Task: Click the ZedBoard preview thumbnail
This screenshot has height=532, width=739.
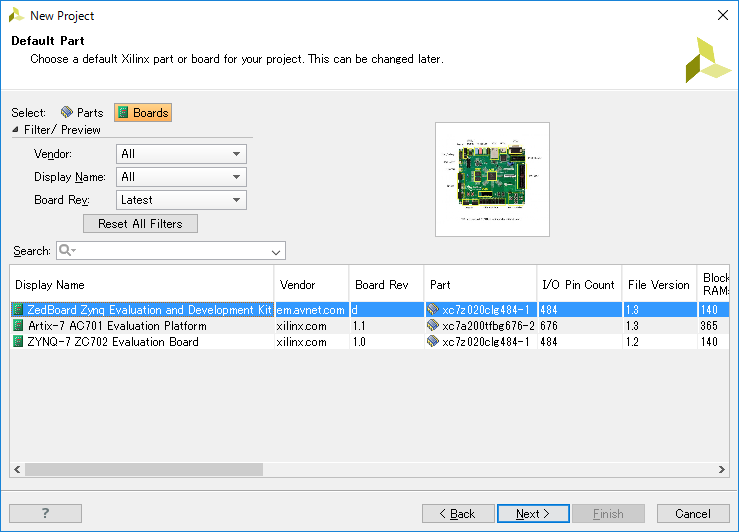Action: [x=492, y=180]
